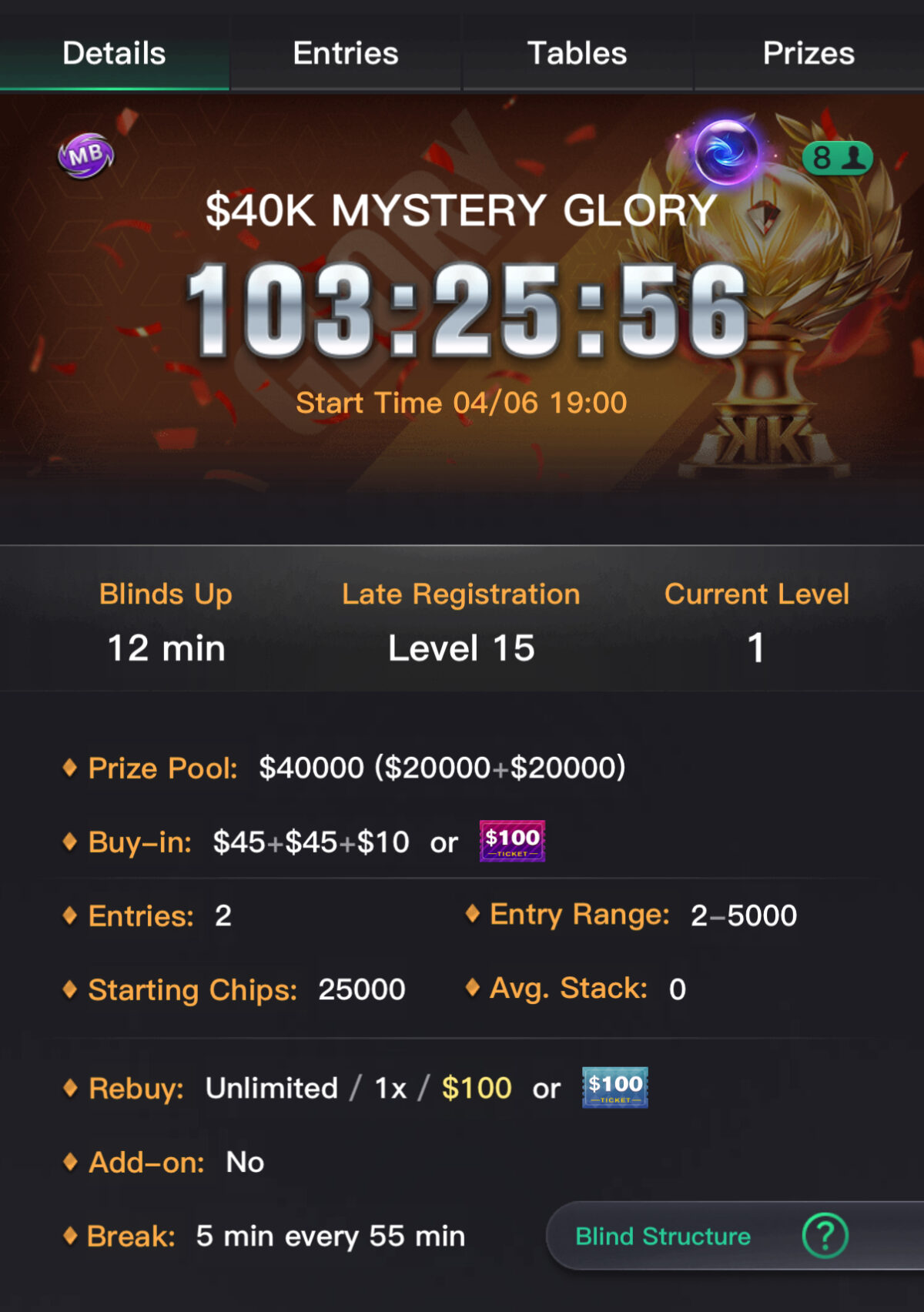This screenshot has width=924, height=1312.
Task: Click the yellow $100 rebuy price
Action: coord(477,1088)
